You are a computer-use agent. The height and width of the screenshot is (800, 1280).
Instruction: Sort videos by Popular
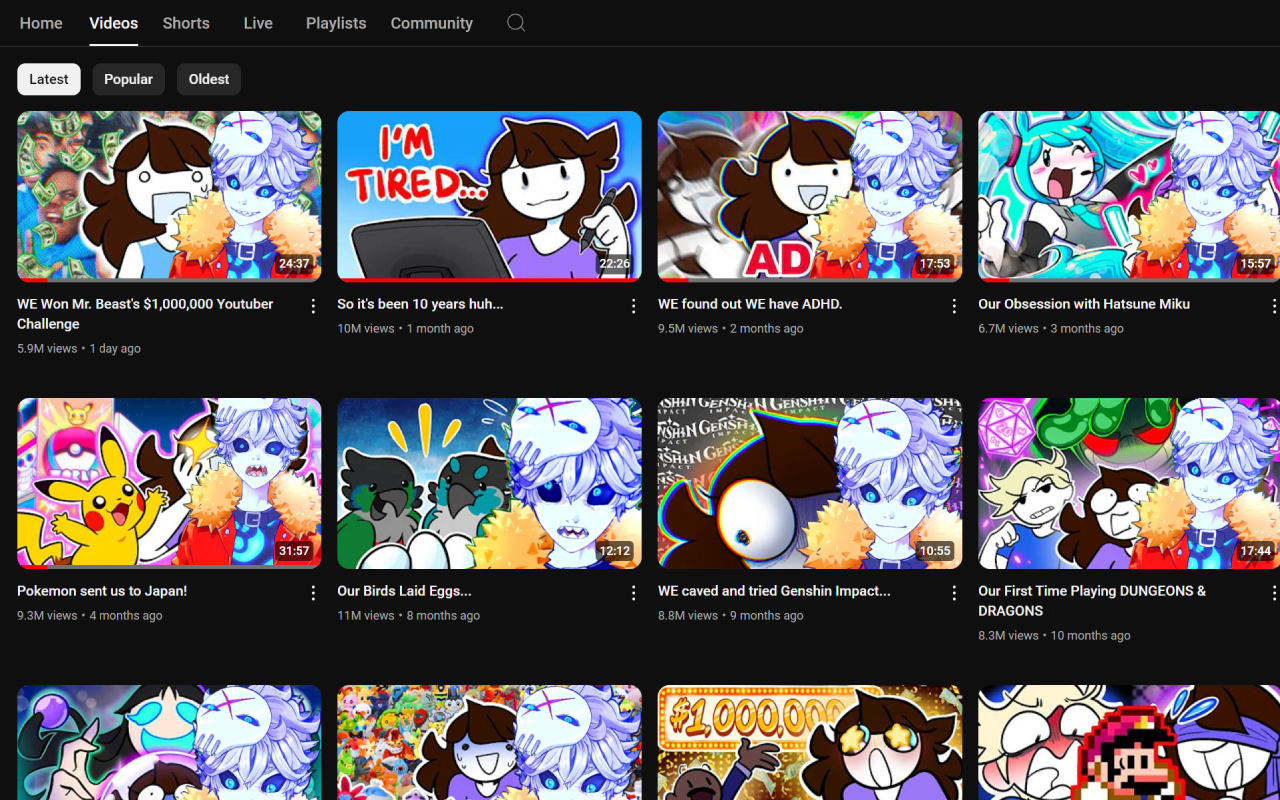(x=128, y=79)
